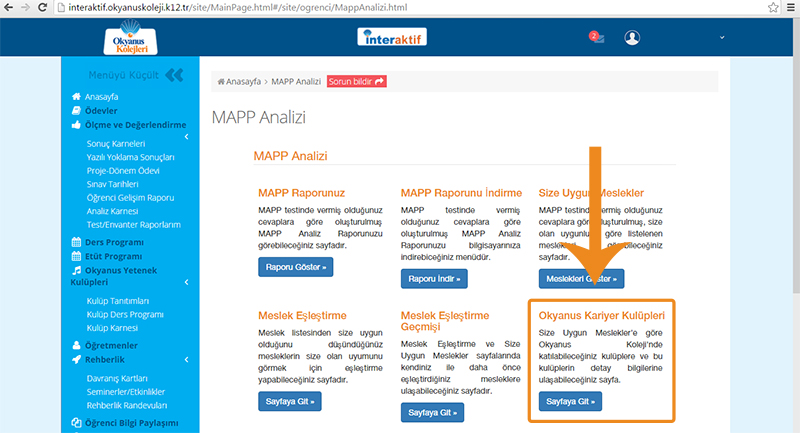The height and width of the screenshot is (433, 800).
Task: Select Test/Envanter Raporlarım submenu item
Action: pyautogui.click(x=134, y=224)
